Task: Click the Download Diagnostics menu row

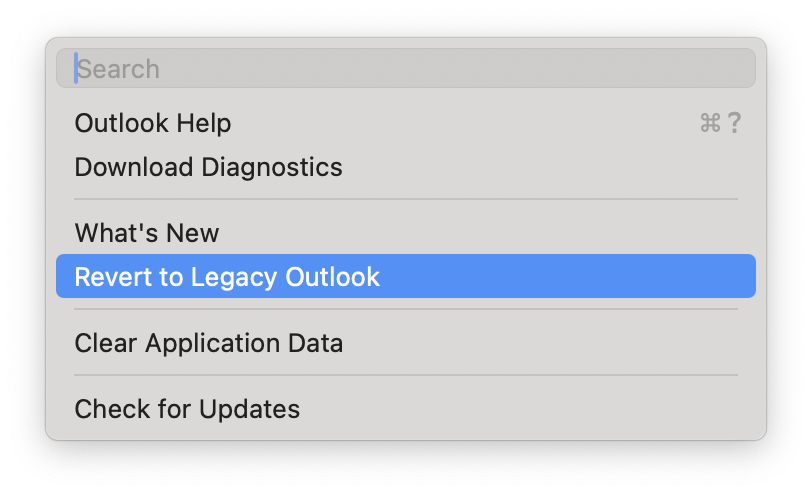Action: [x=405, y=167]
